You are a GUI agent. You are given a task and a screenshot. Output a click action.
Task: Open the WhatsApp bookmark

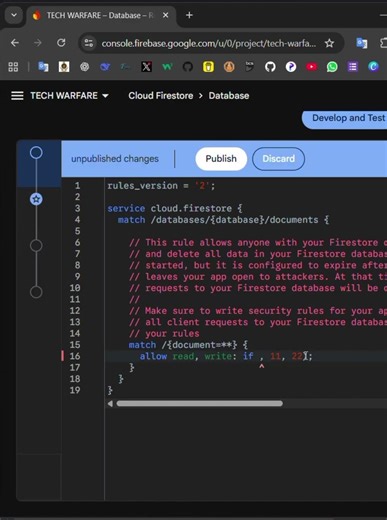point(332,67)
